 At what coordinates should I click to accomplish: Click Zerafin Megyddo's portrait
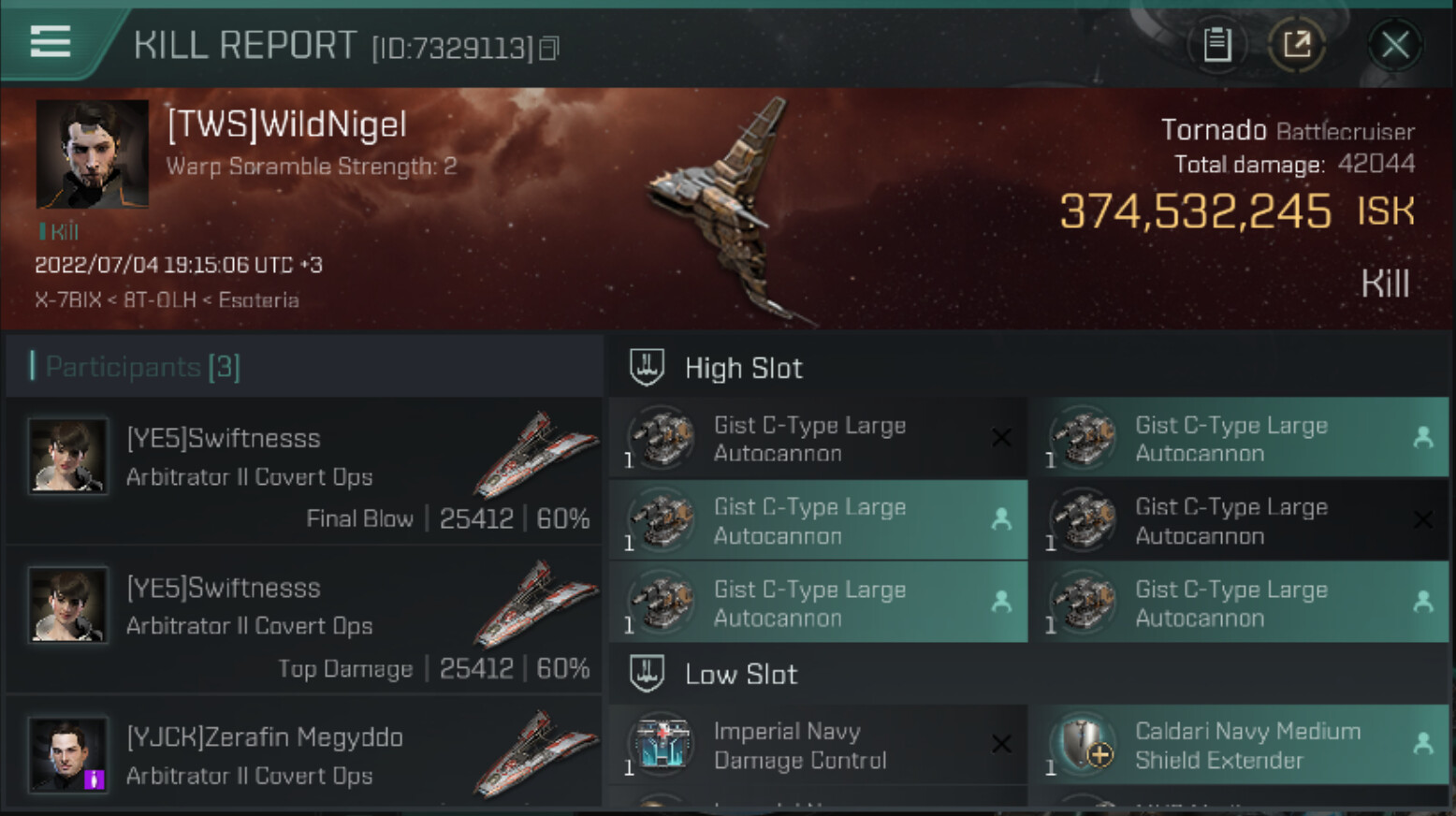tap(66, 754)
